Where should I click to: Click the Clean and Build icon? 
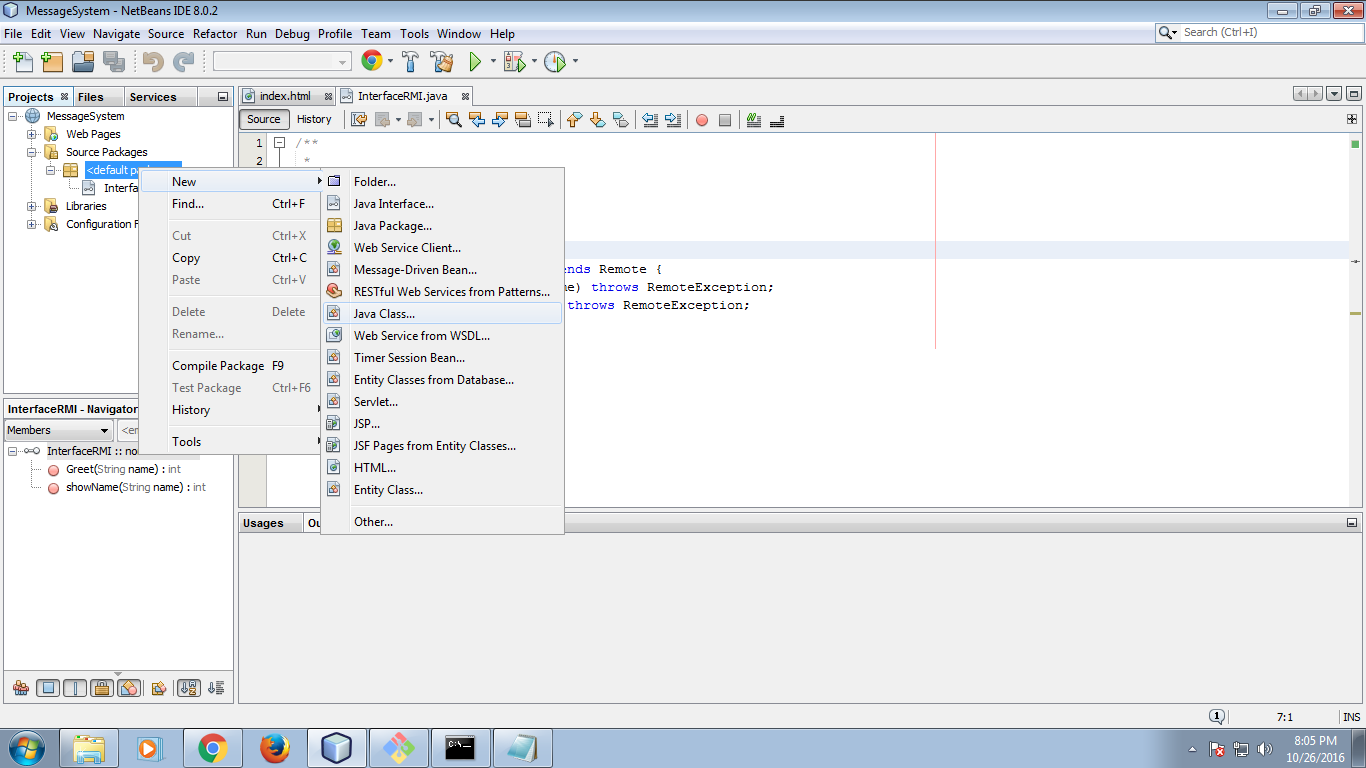pos(442,62)
